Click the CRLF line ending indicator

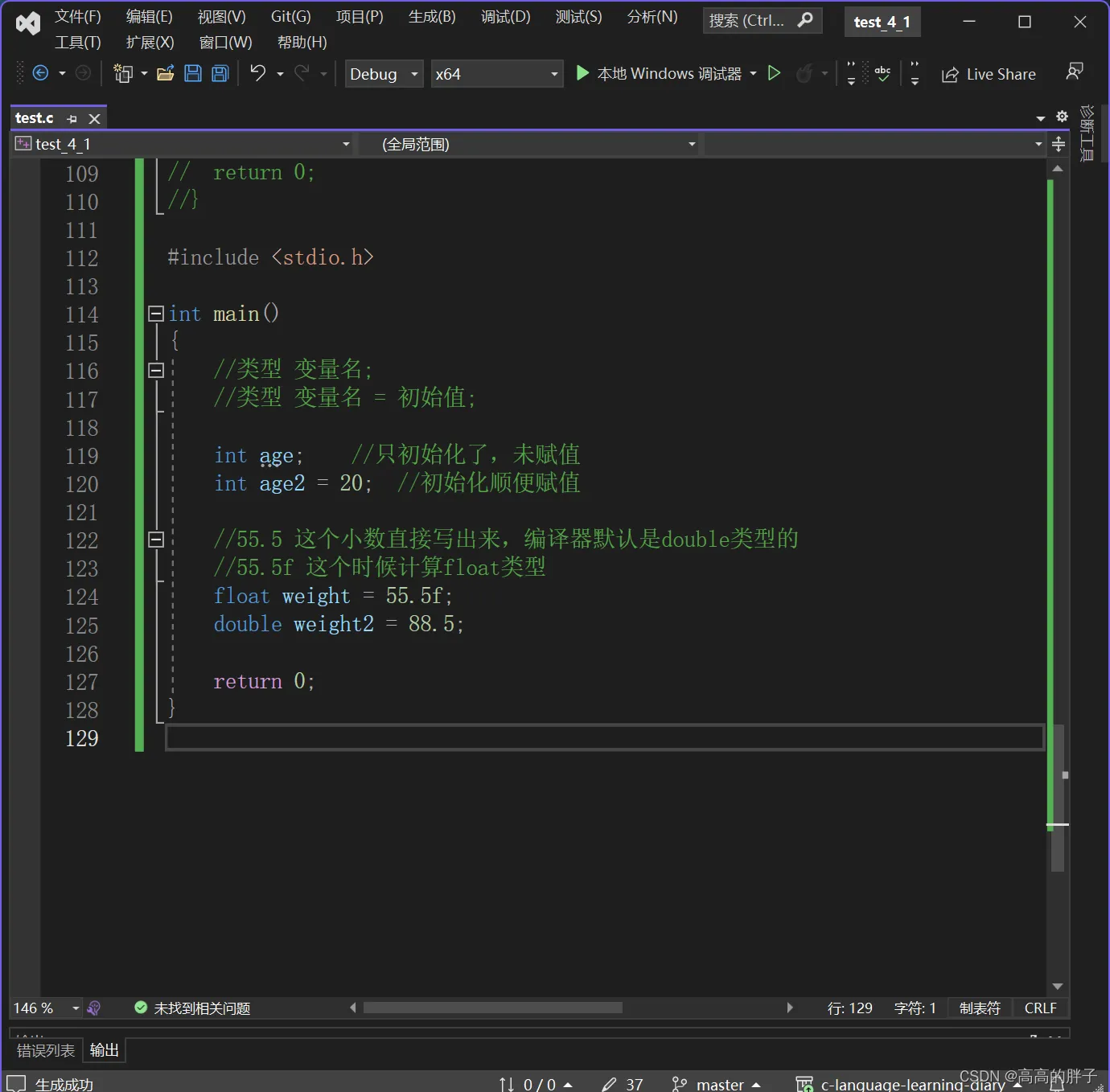[1041, 1008]
